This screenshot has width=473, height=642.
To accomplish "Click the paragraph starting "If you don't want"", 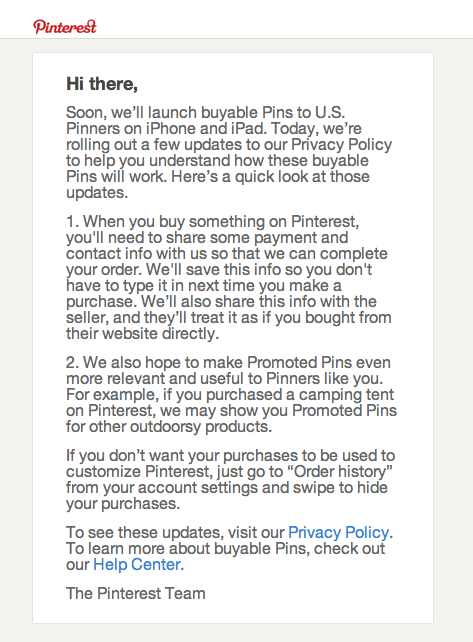I will point(230,479).
